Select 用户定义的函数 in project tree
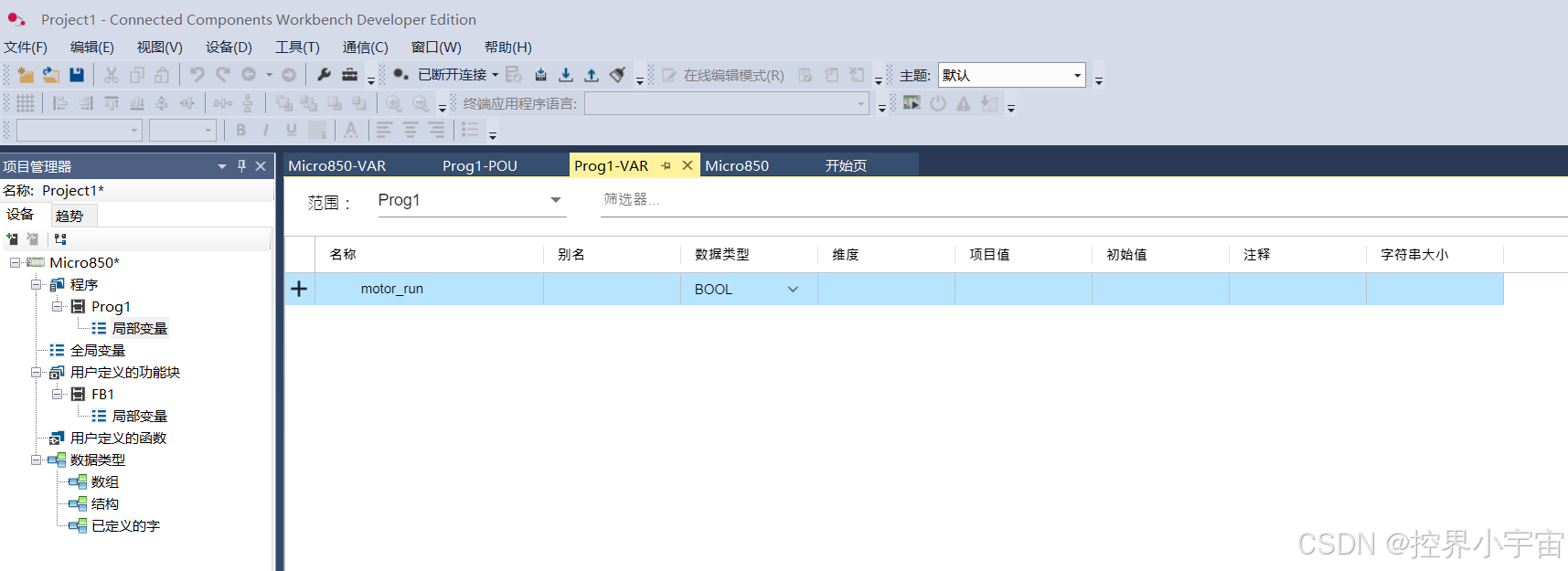This screenshot has width=1568, height=571. point(119,438)
